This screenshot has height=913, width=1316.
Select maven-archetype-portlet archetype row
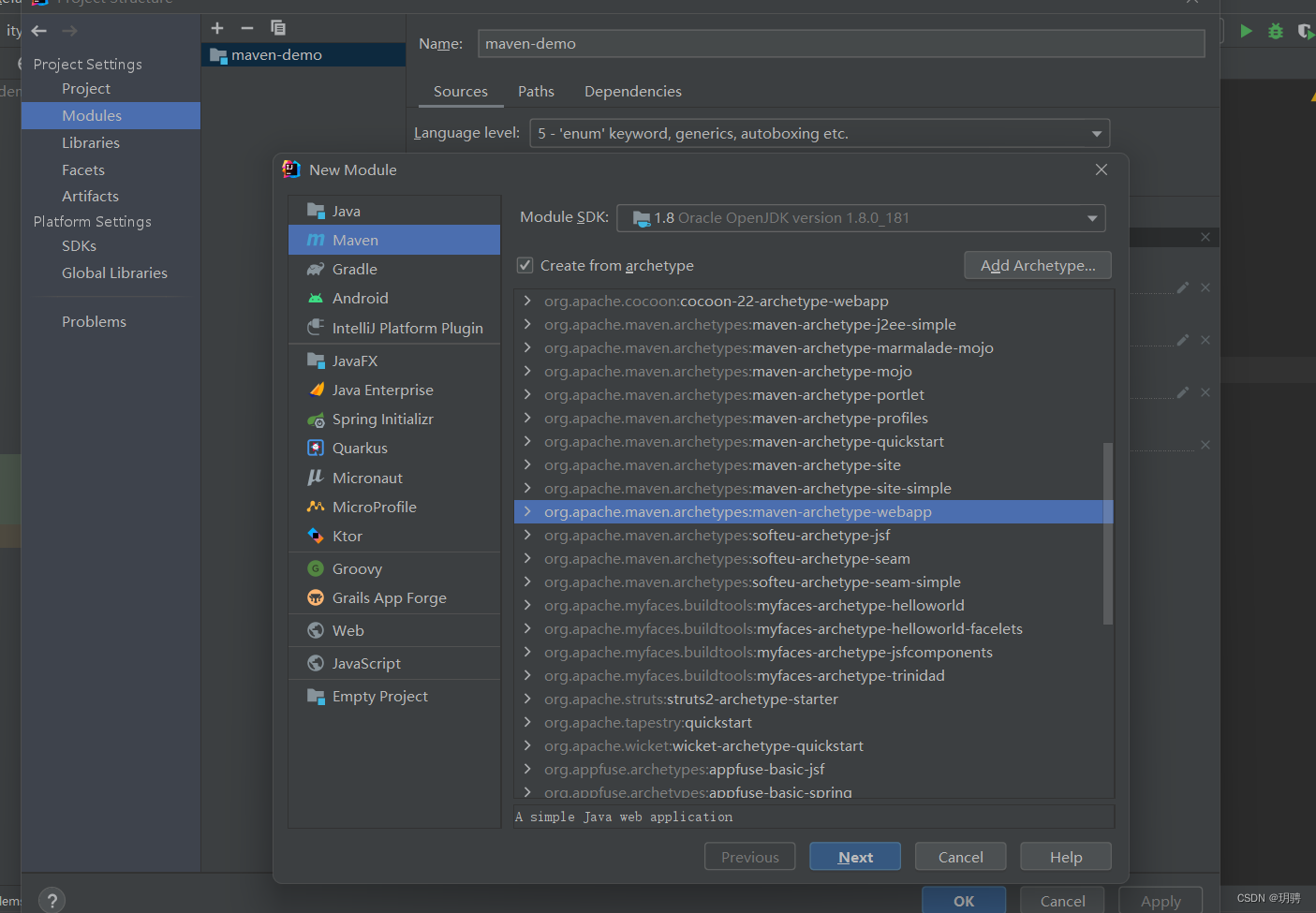[813, 394]
